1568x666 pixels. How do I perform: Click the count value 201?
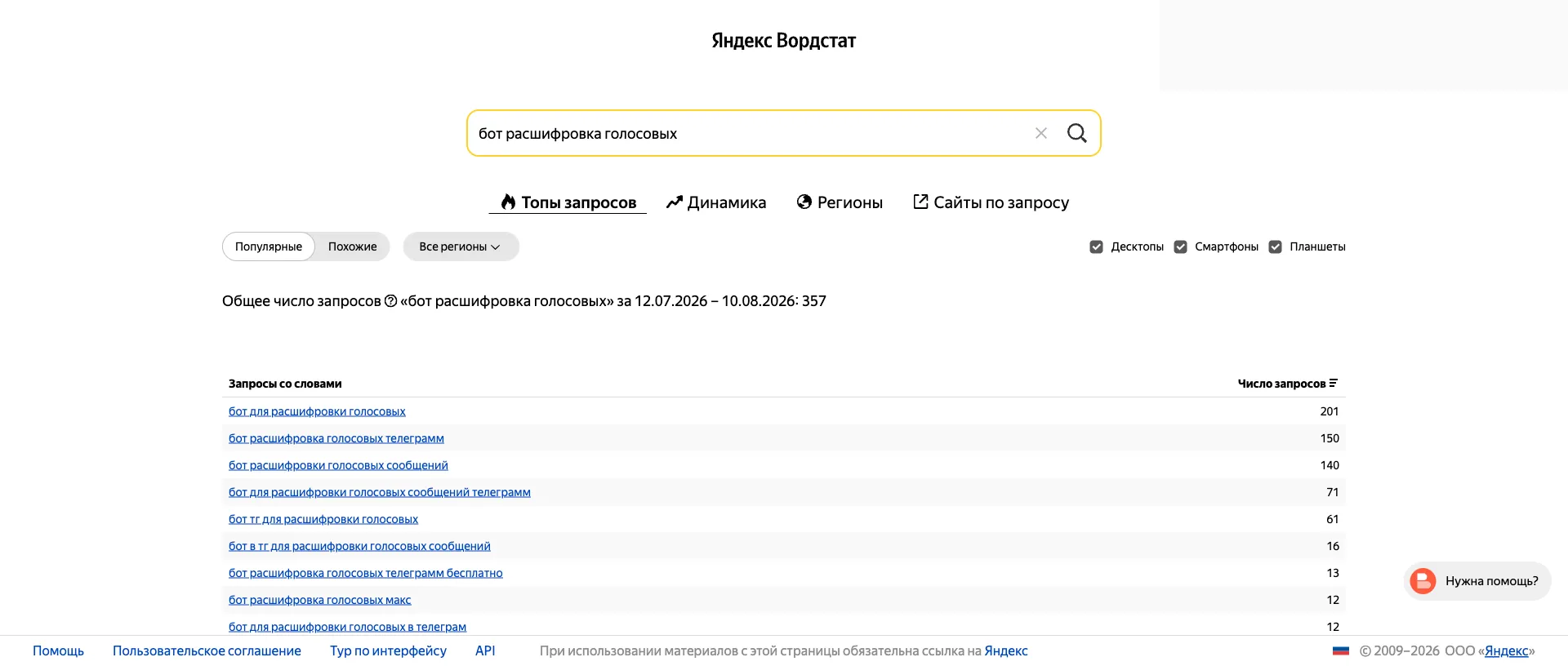[1330, 411]
